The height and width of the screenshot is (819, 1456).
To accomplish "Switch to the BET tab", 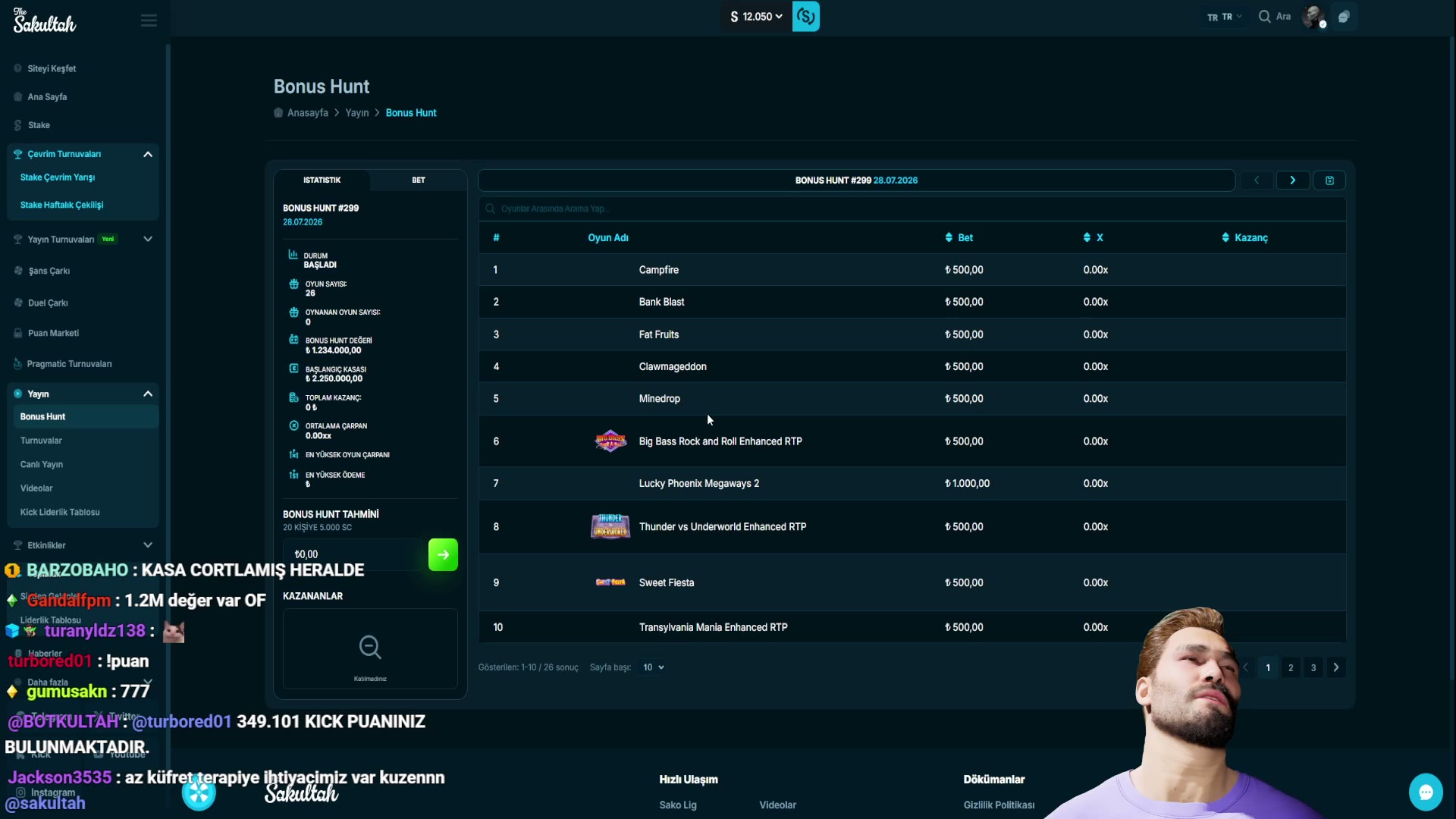I will pos(419,180).
